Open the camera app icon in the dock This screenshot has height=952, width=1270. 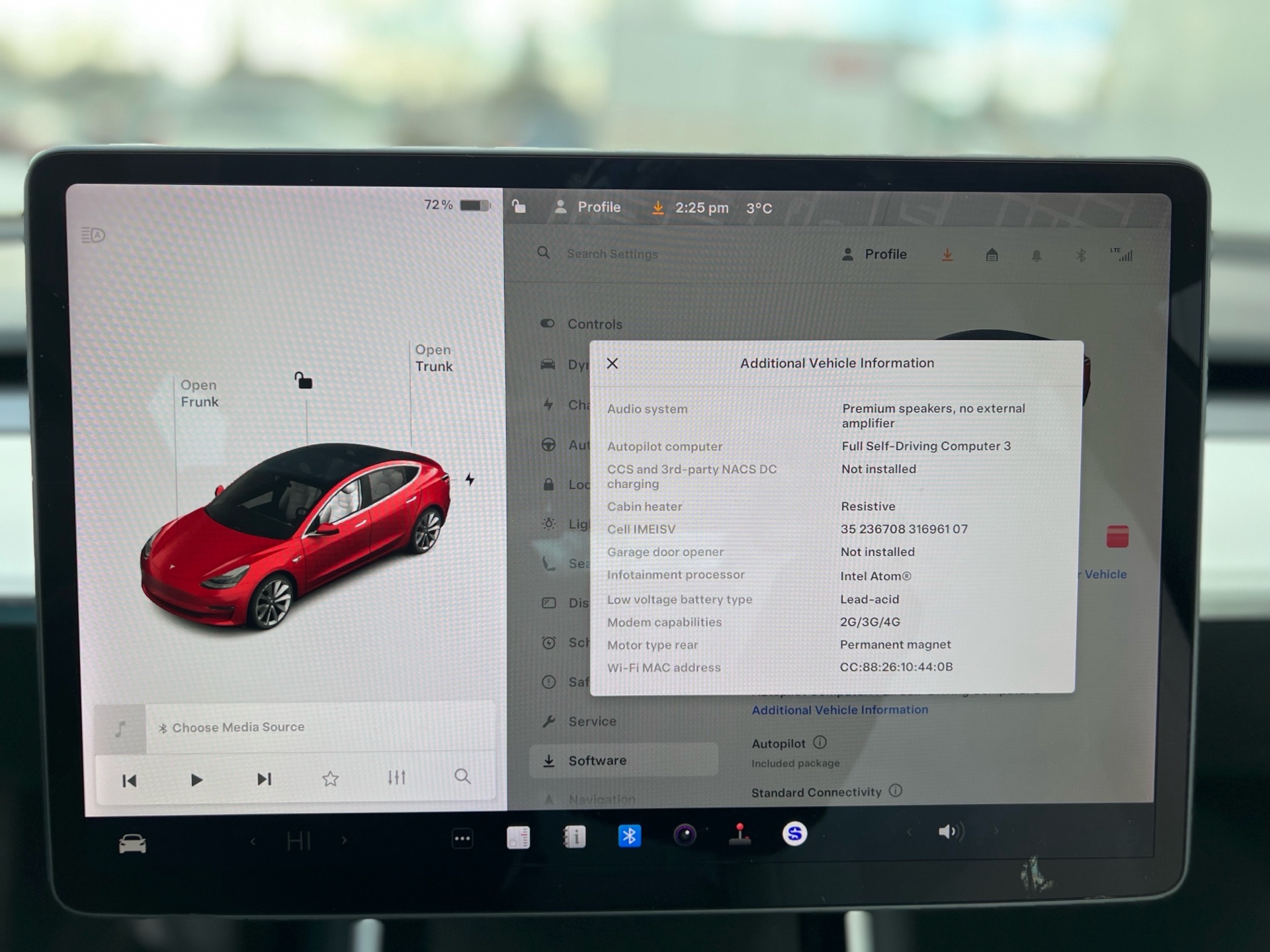685,836
